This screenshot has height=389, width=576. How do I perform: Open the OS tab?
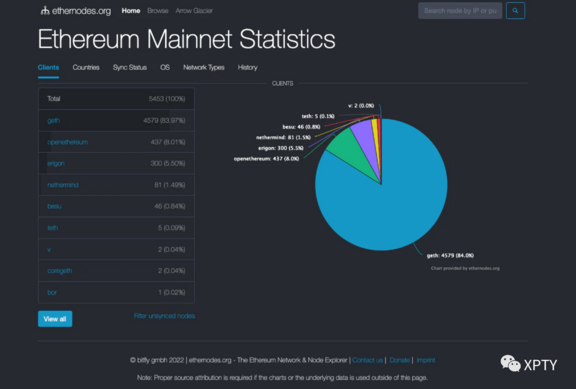click(165, 67)
